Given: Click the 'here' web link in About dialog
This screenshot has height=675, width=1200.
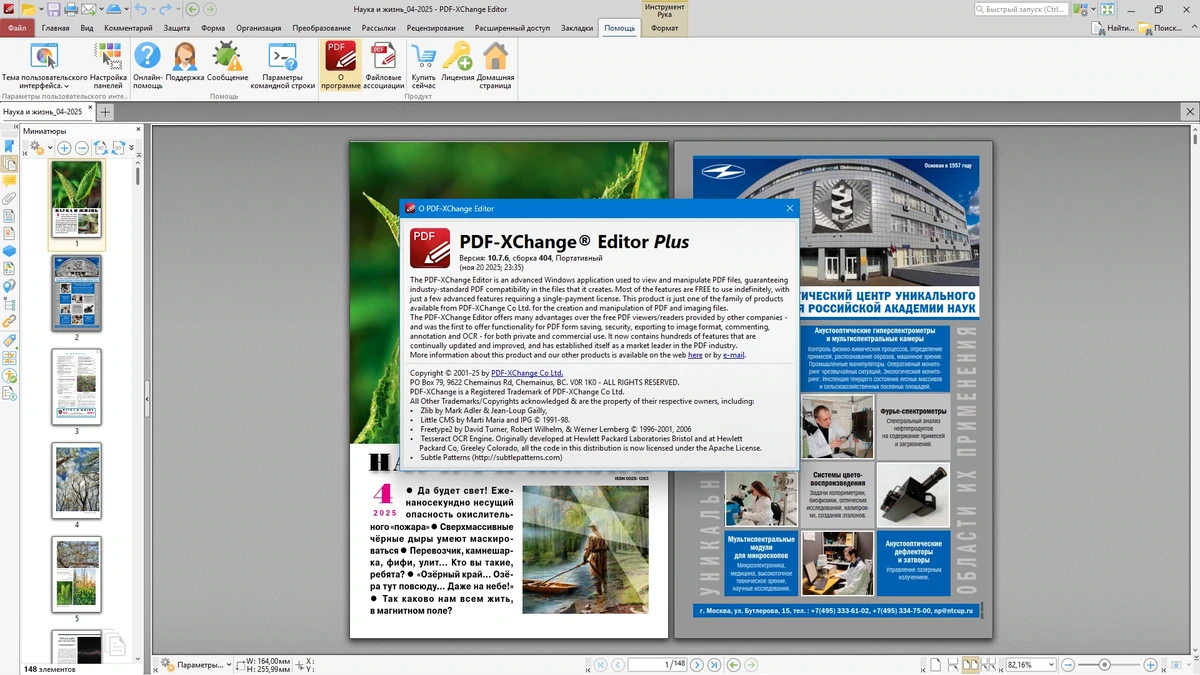Looking at the screenshot, I should [695, 355].
